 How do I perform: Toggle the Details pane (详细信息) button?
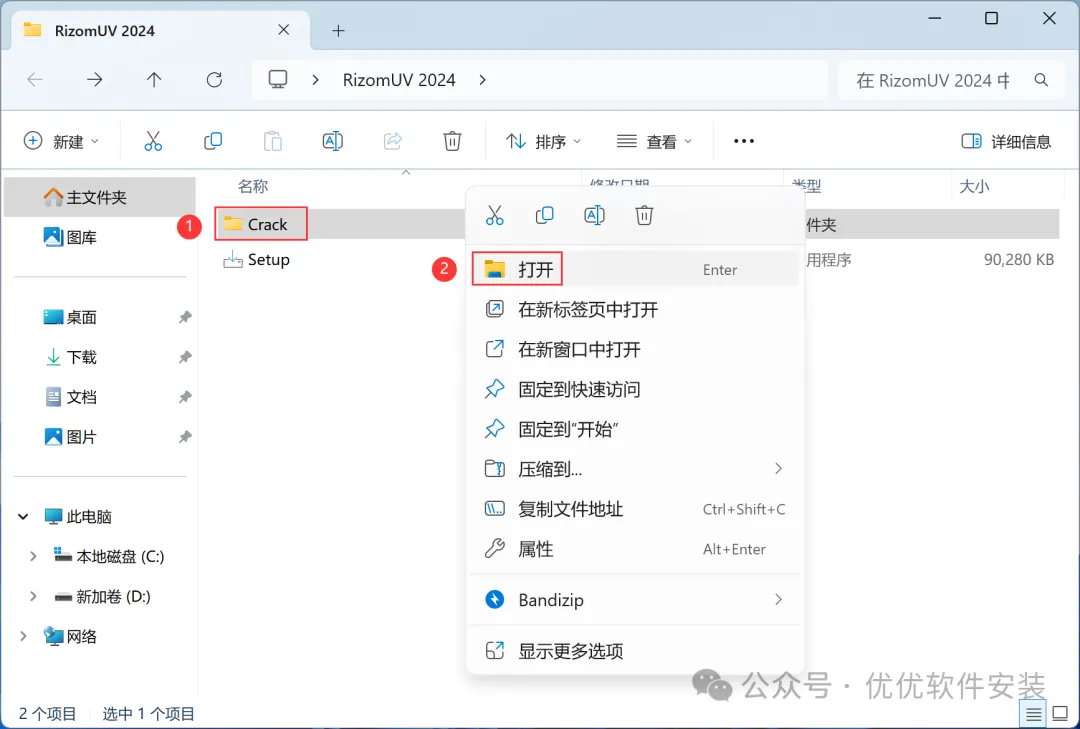(x=1006, y=141)
